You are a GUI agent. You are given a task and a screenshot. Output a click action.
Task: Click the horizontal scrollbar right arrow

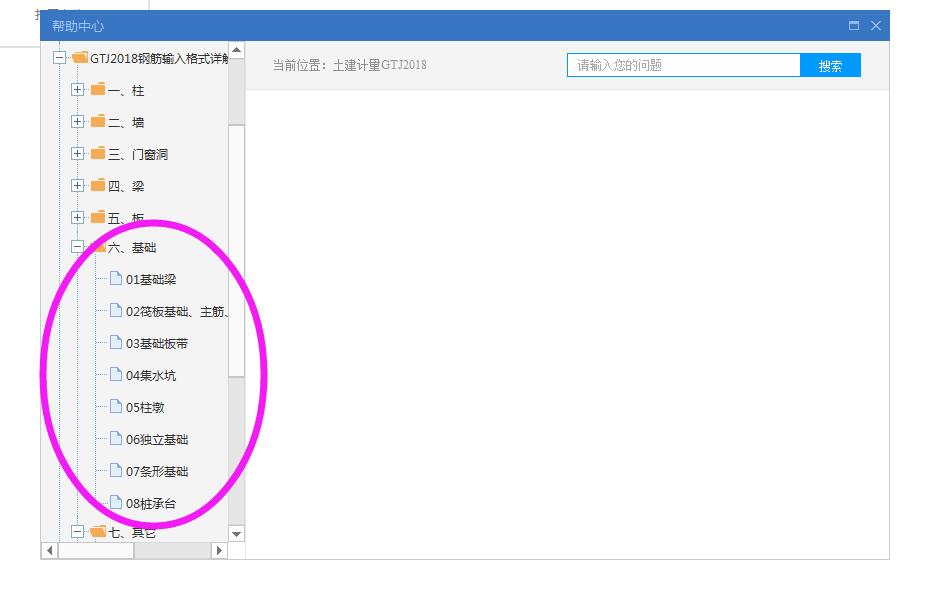coord(219,550)
